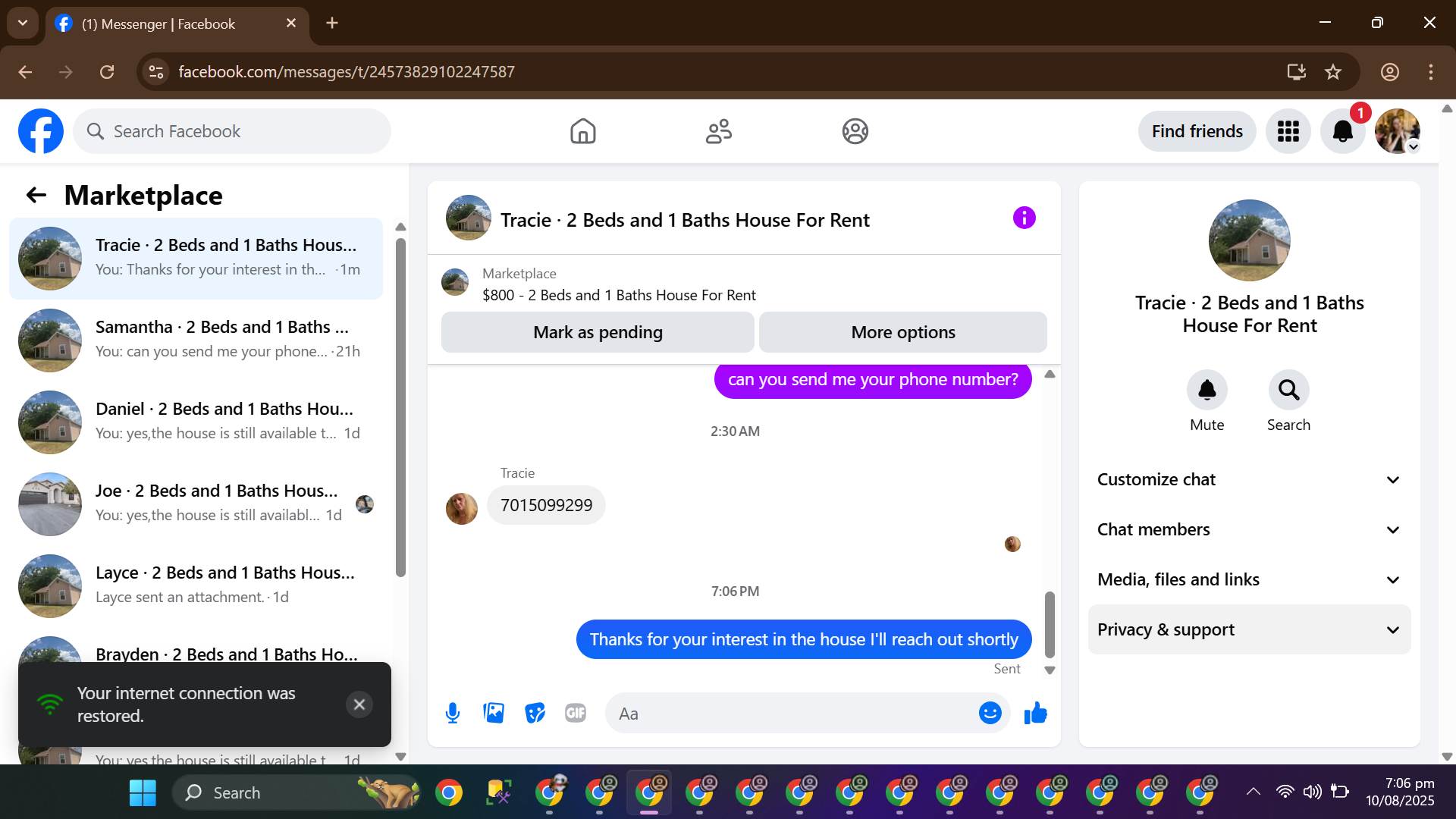This screenshot has height=819, width=1456.
Task: Click the voice clip microphone icon
Action: [453, 714]
